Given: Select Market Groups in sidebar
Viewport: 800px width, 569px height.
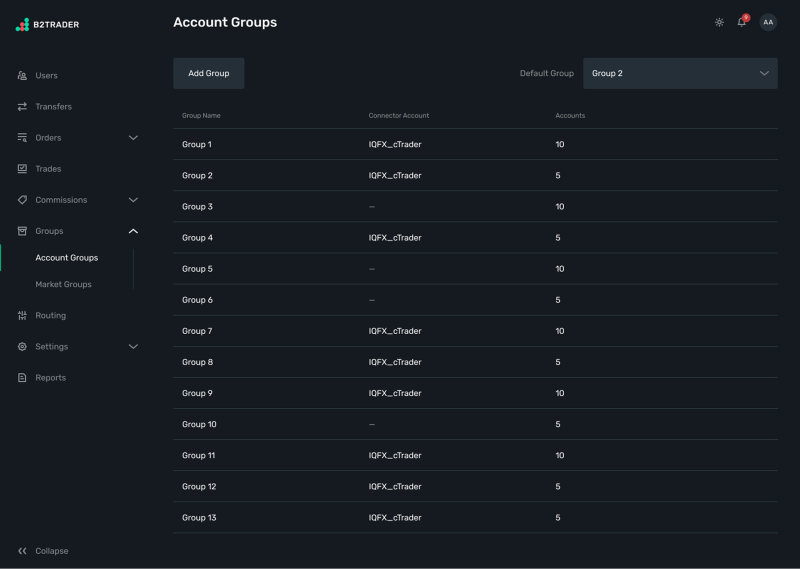Looking at the screenshot, I should pos(63,285).
